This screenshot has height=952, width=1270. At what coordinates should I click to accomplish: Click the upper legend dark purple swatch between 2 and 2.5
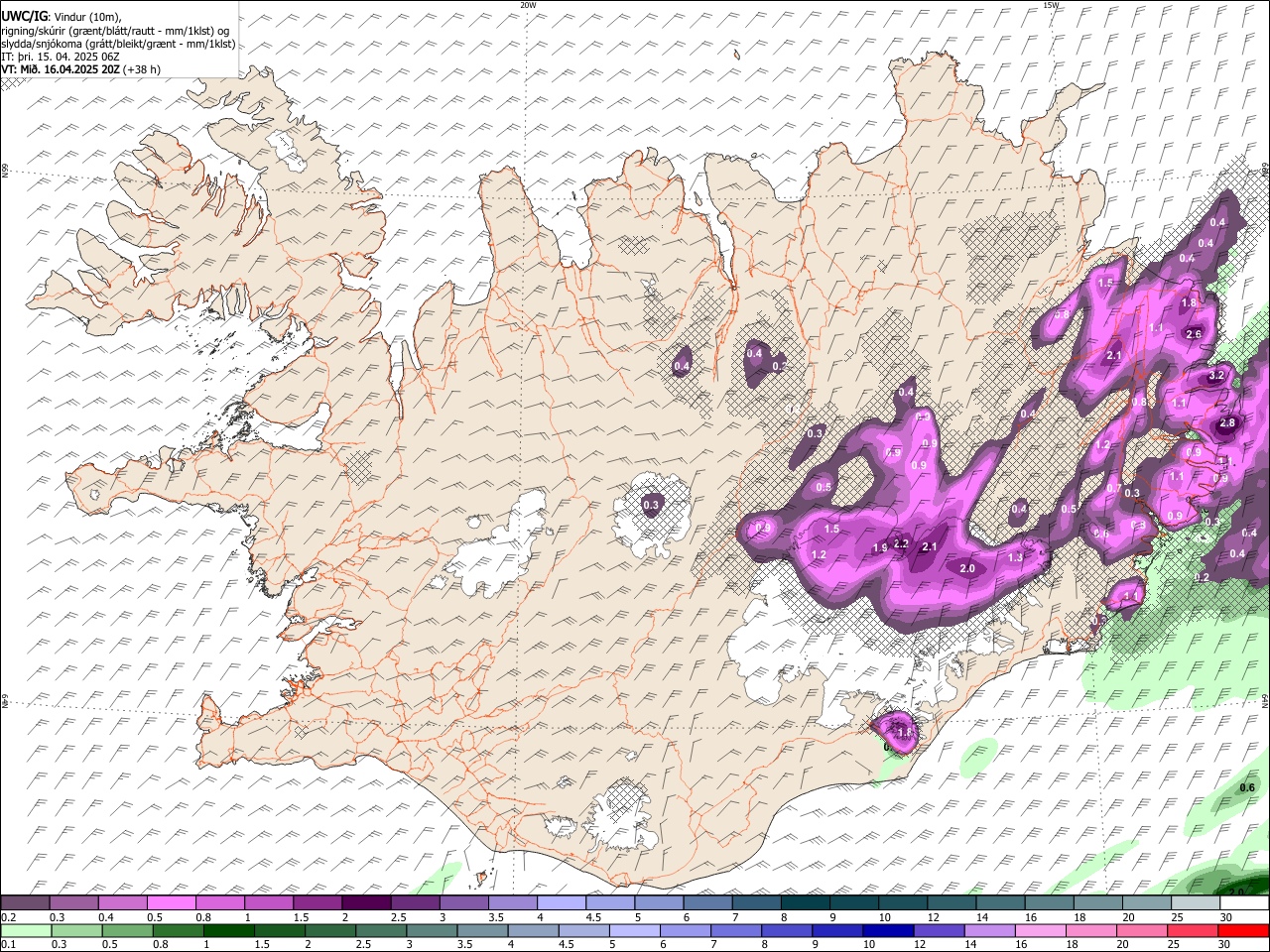click(366, 903)
